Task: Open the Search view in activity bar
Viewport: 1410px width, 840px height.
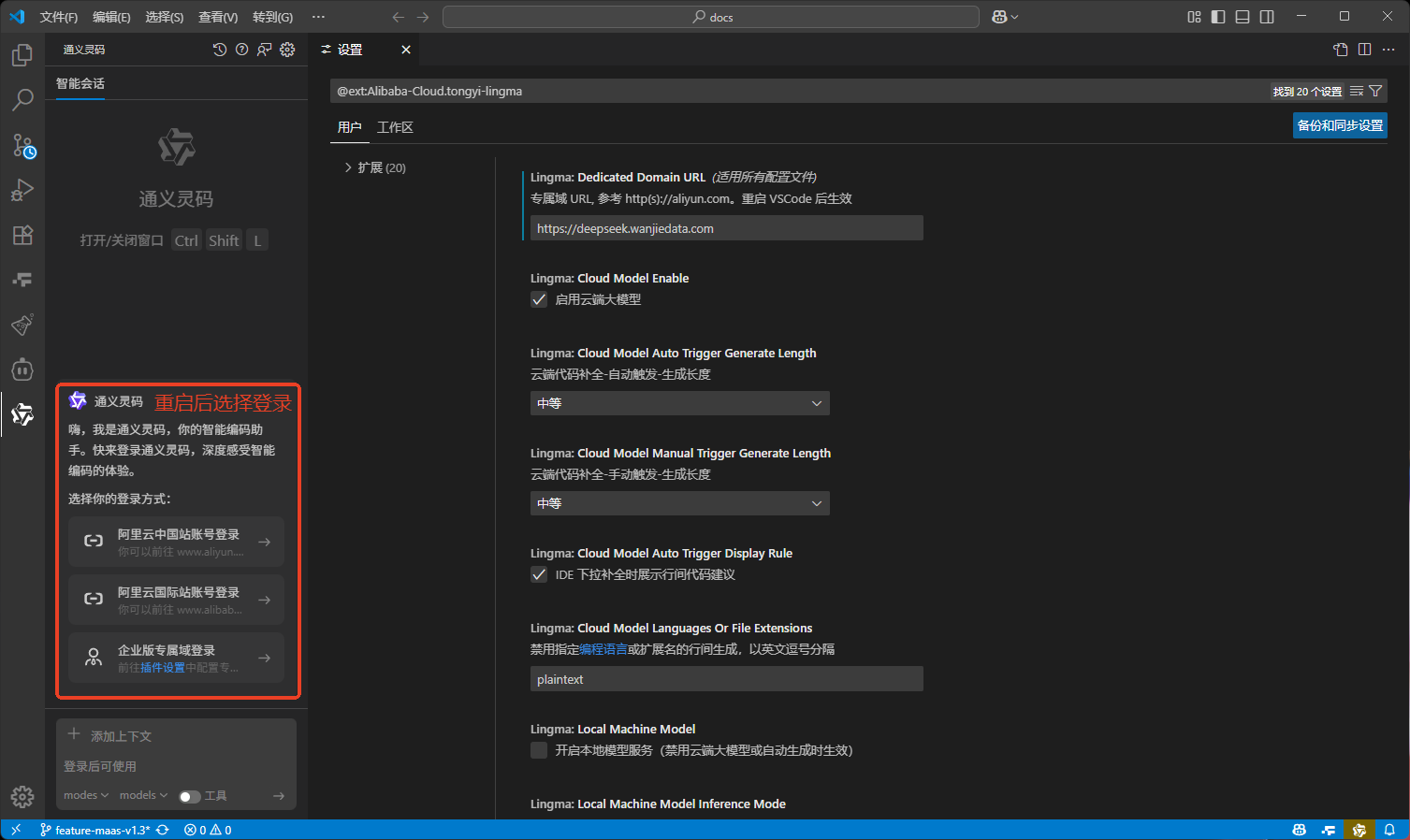Action: click(22, 99)
